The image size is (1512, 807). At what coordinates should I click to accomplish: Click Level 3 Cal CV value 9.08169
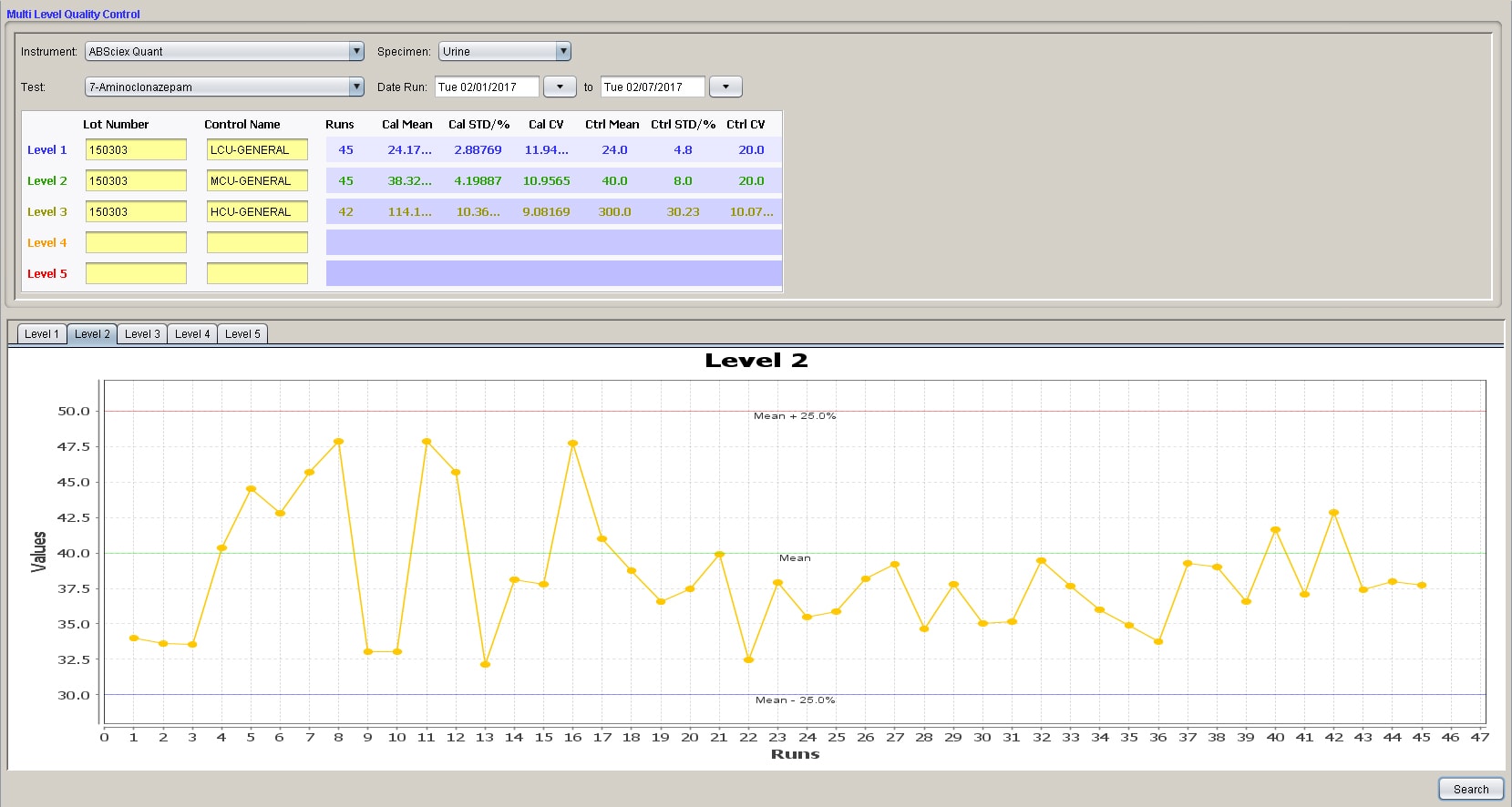point(547,212)
